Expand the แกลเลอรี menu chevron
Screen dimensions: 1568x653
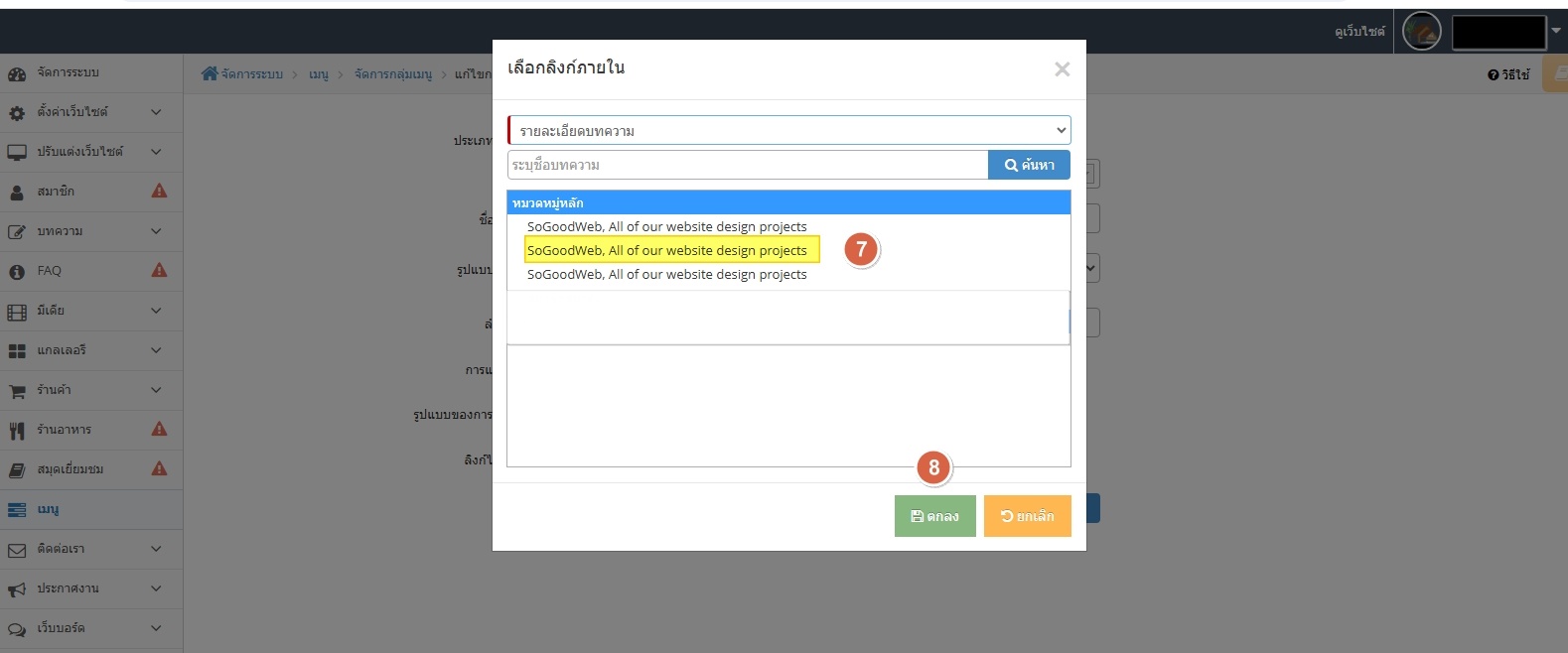click(x=156, y=350)
